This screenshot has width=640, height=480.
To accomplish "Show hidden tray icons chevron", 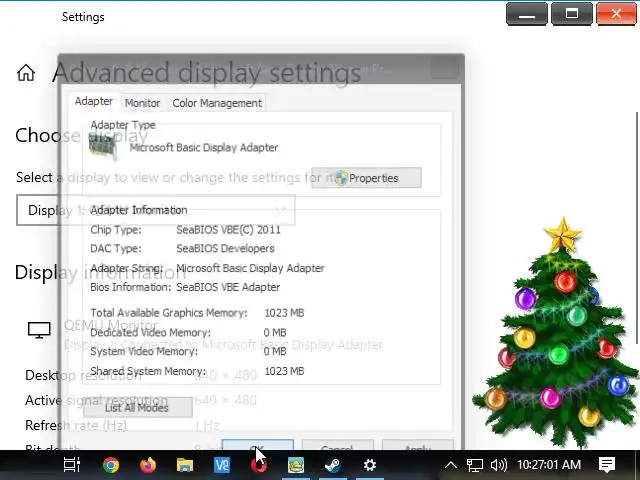I will point(451,465).
